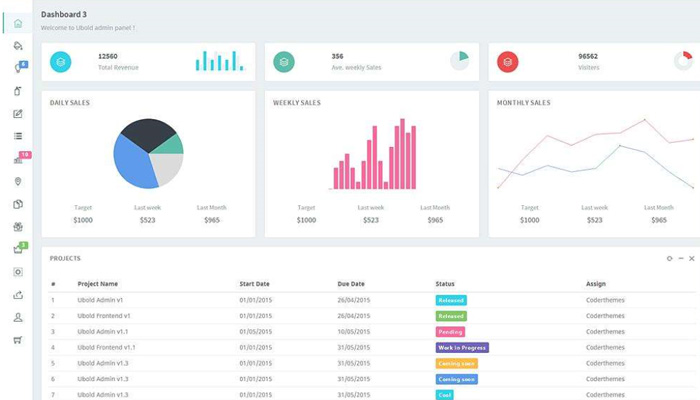This screenshot has height=400, width=700.
Task: Click the '96562' Visitors value
Action: click(x=588, y=56)
